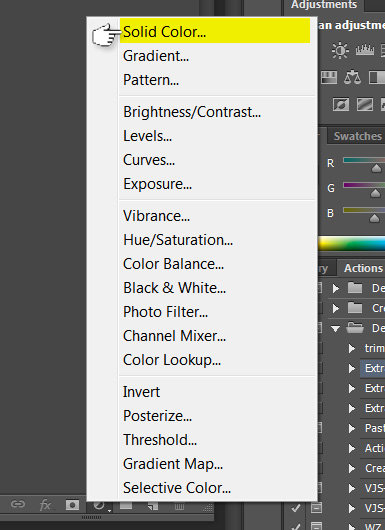Add a Brightness/Contrast adjustment from the sun icon

tap(340, 51)
